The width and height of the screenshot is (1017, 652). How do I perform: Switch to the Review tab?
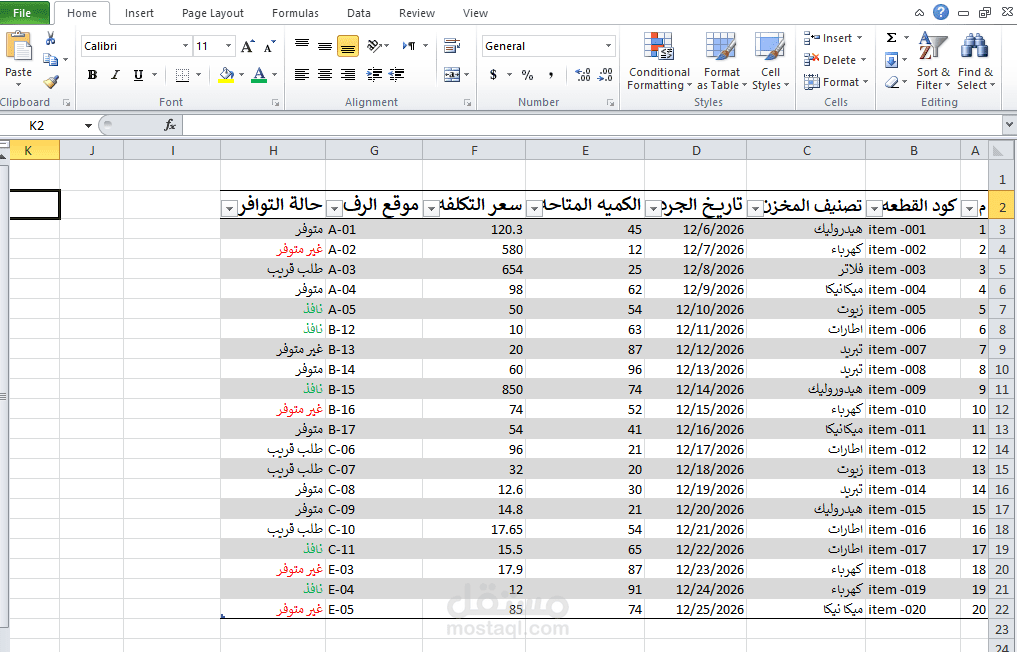click(x=417, y=13)
